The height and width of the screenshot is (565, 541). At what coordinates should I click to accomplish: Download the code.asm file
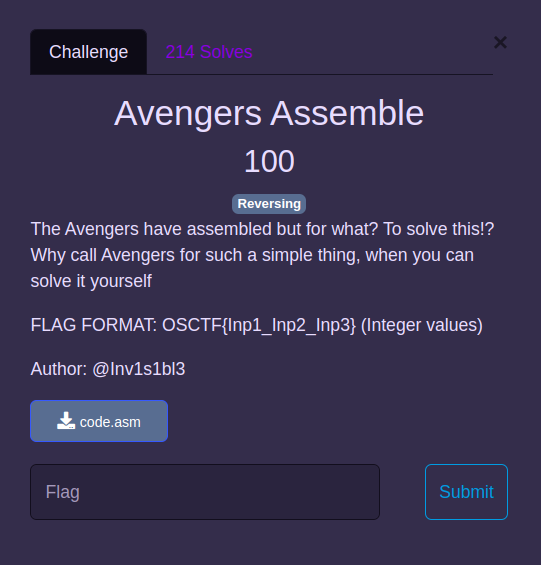pos(99,421)
